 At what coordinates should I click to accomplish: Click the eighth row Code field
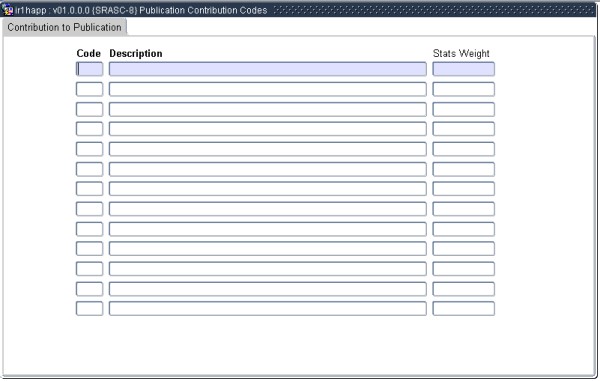point(90,209)
